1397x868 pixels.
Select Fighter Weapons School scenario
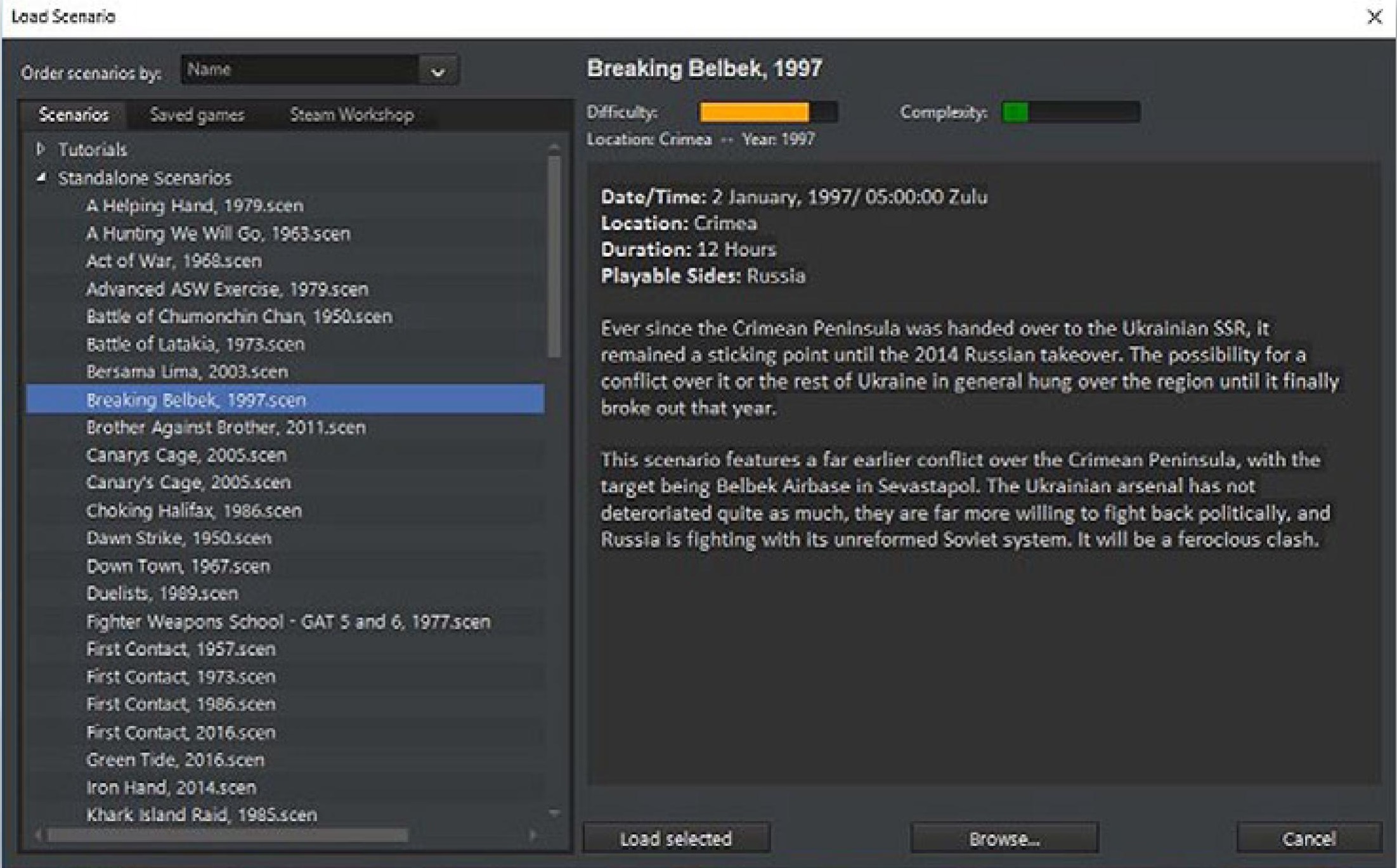[x=288, y=621]
